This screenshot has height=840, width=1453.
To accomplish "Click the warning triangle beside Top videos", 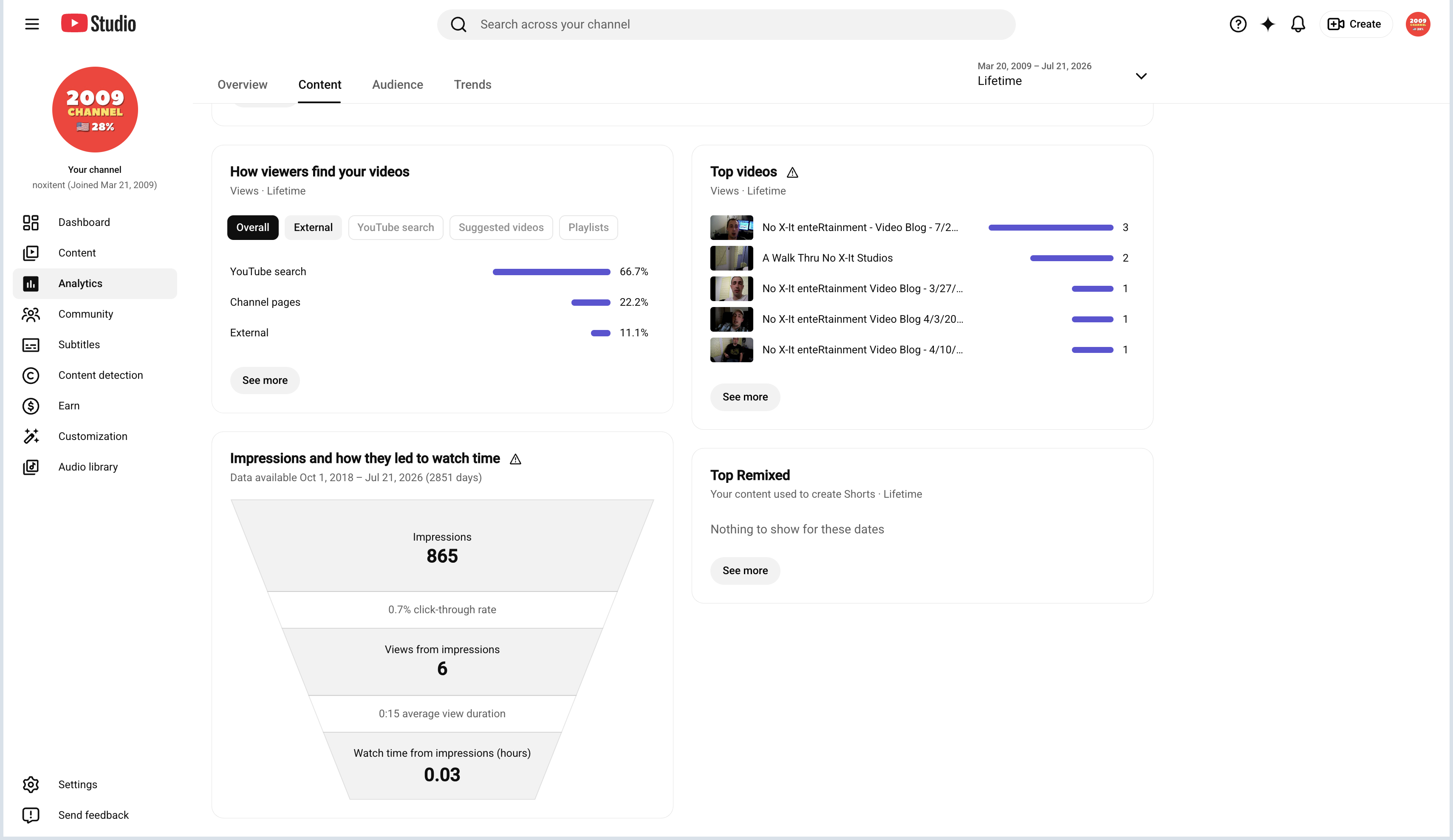I will tap(793, 172).
